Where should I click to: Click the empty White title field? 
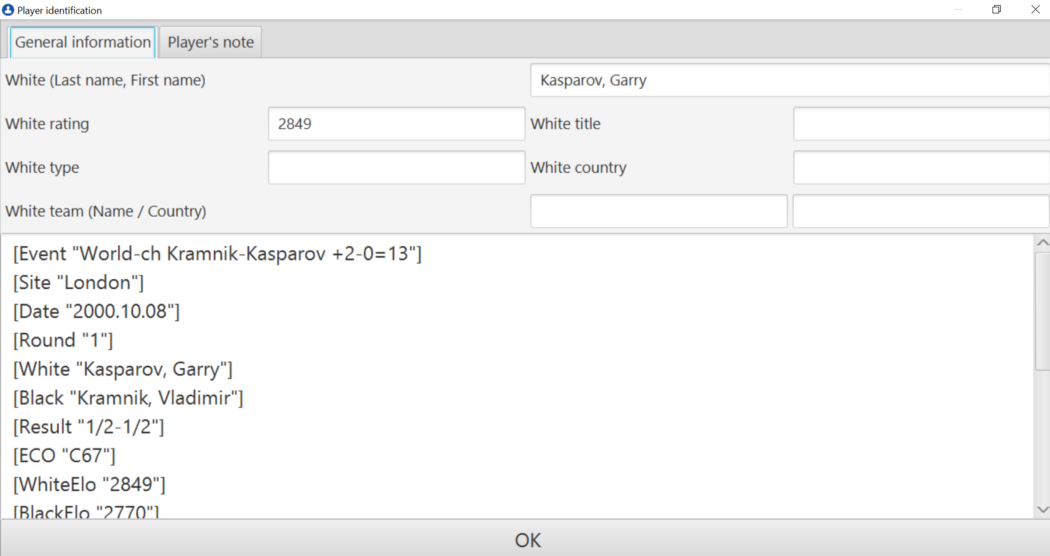click(x=921, y=124)
